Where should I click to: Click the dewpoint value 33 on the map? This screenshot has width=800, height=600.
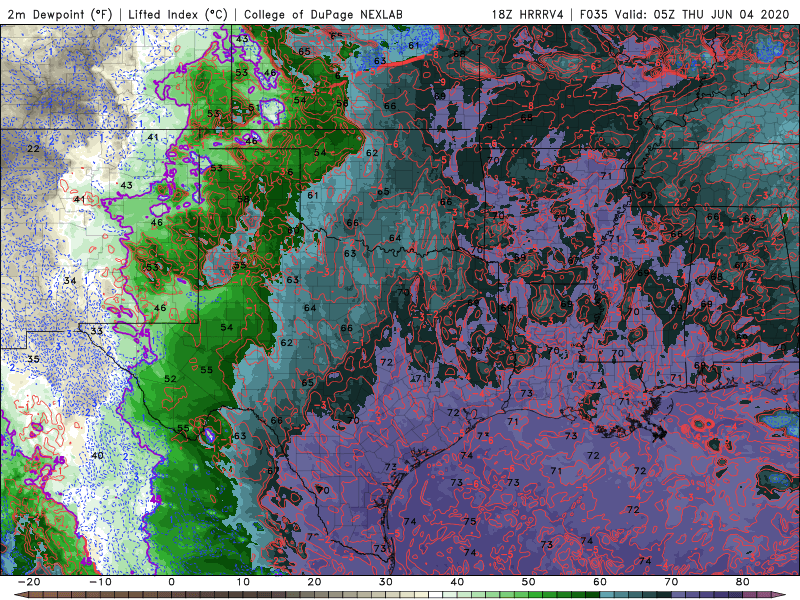[x=96, y=331]
